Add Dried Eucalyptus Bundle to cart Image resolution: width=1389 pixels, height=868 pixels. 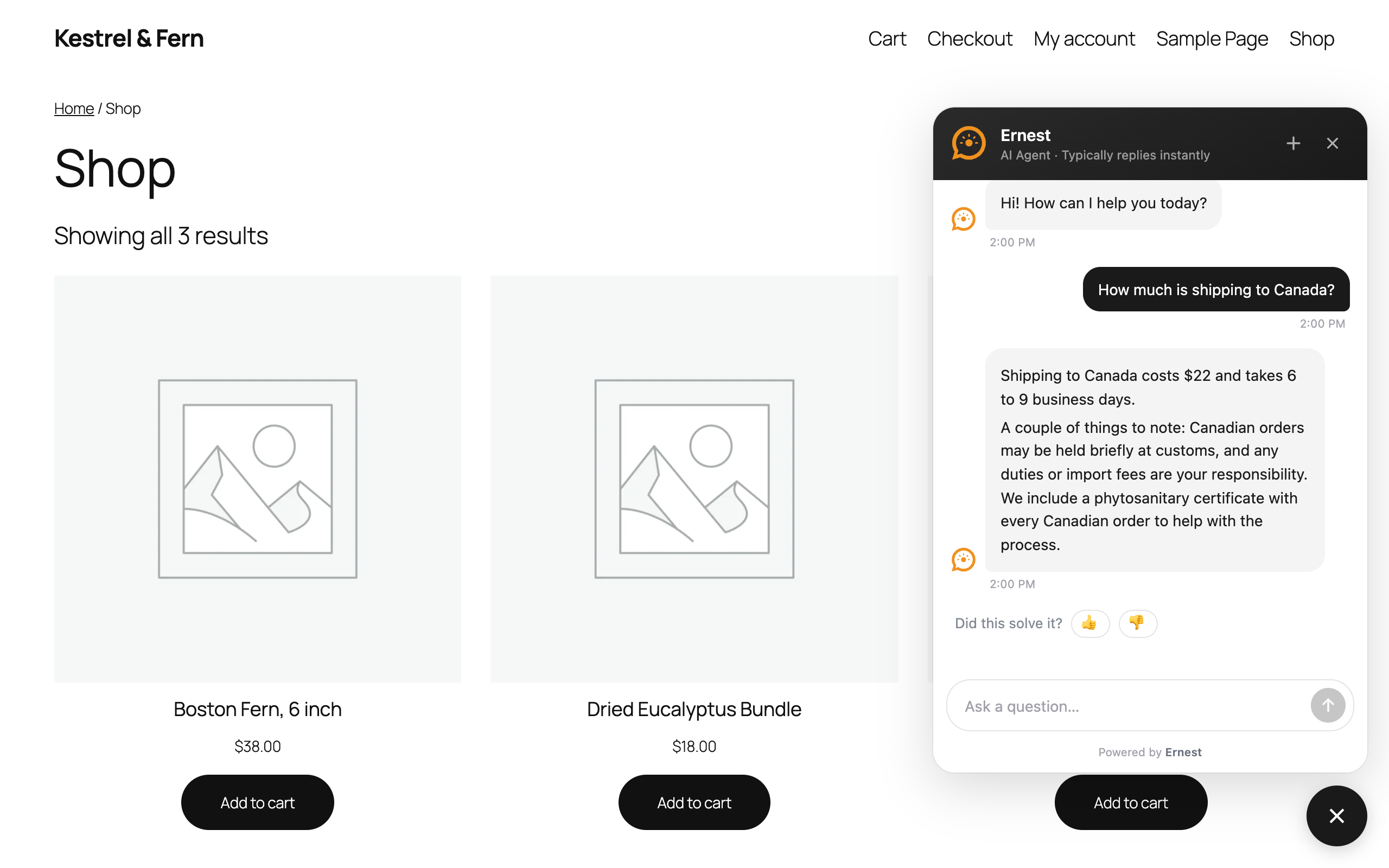click(x=694, y=802)
